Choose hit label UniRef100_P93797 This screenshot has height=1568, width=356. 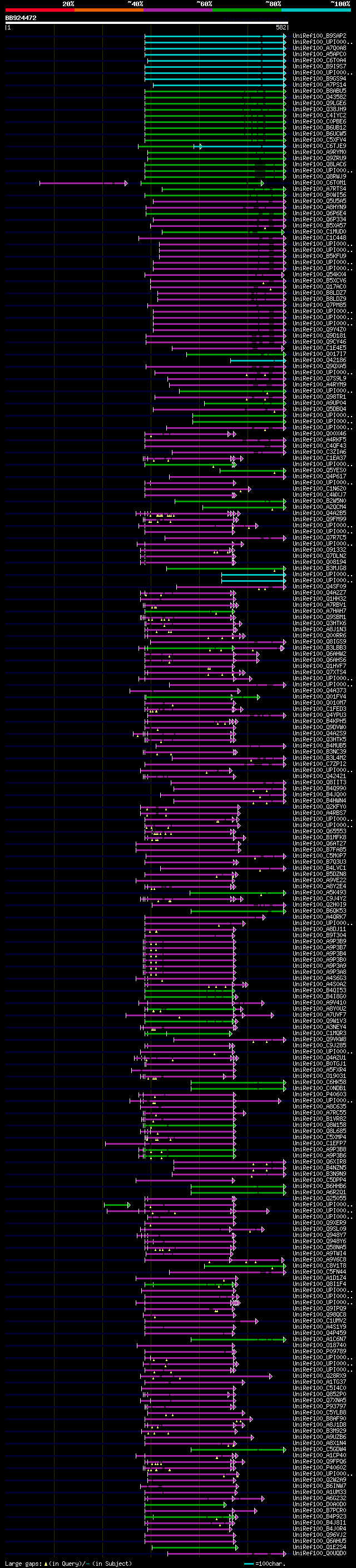(x=319, y=1406)
